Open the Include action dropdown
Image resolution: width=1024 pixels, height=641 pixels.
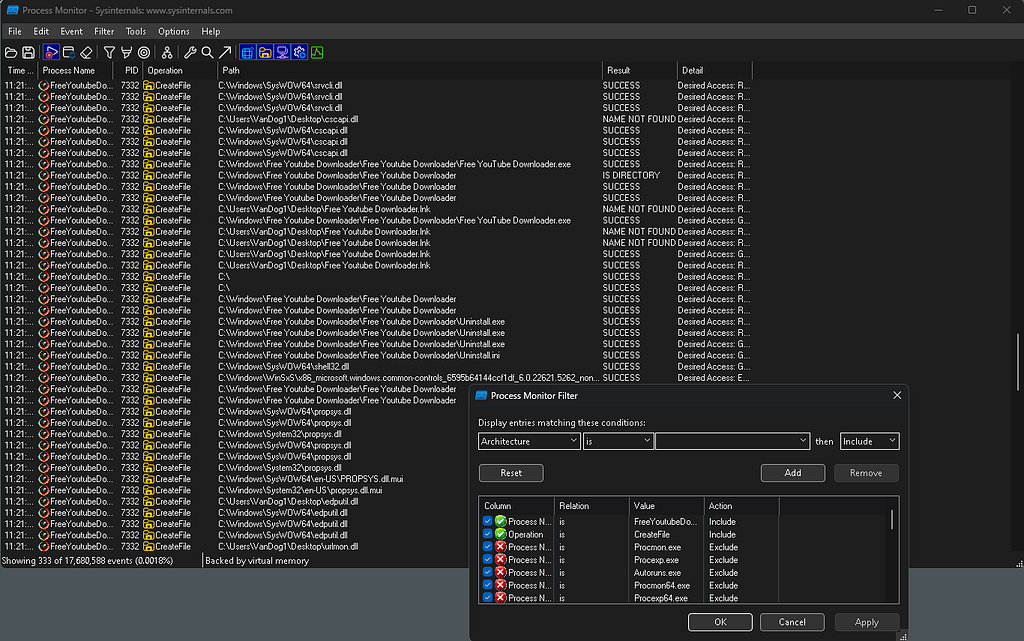869,441
